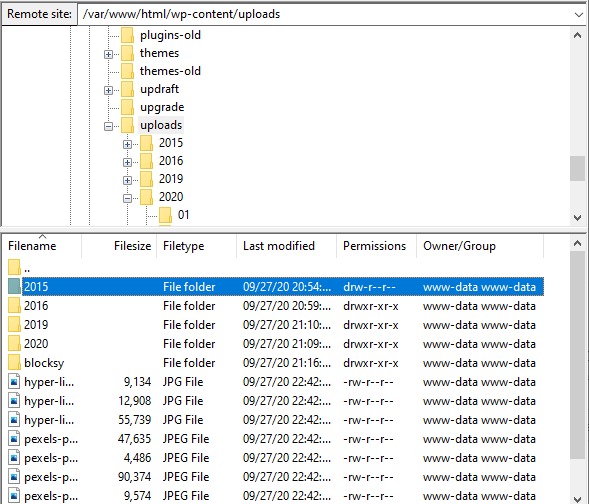Collapse the 2020 tree node
This screenshot has height=504, width=589.
point(127,198)
